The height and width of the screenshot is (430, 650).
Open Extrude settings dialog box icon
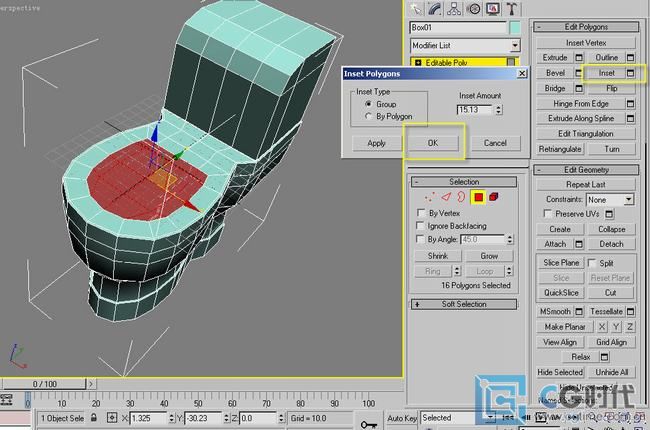579,58
